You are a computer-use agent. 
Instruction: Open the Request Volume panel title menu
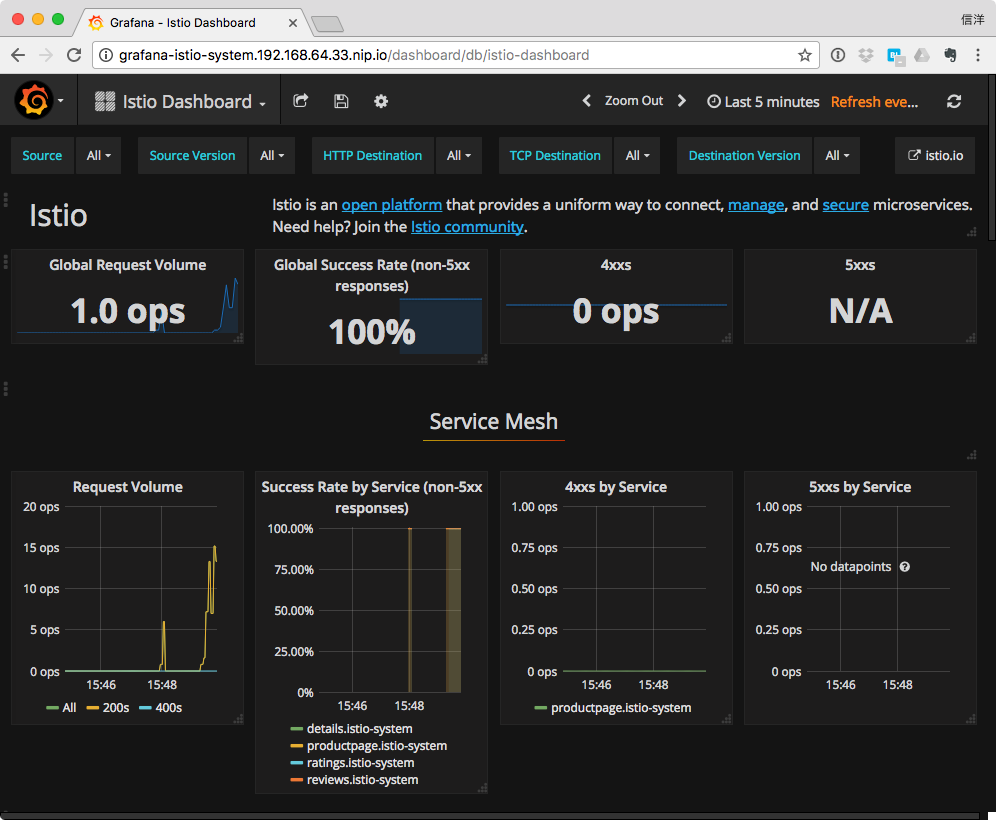(128, 487)
